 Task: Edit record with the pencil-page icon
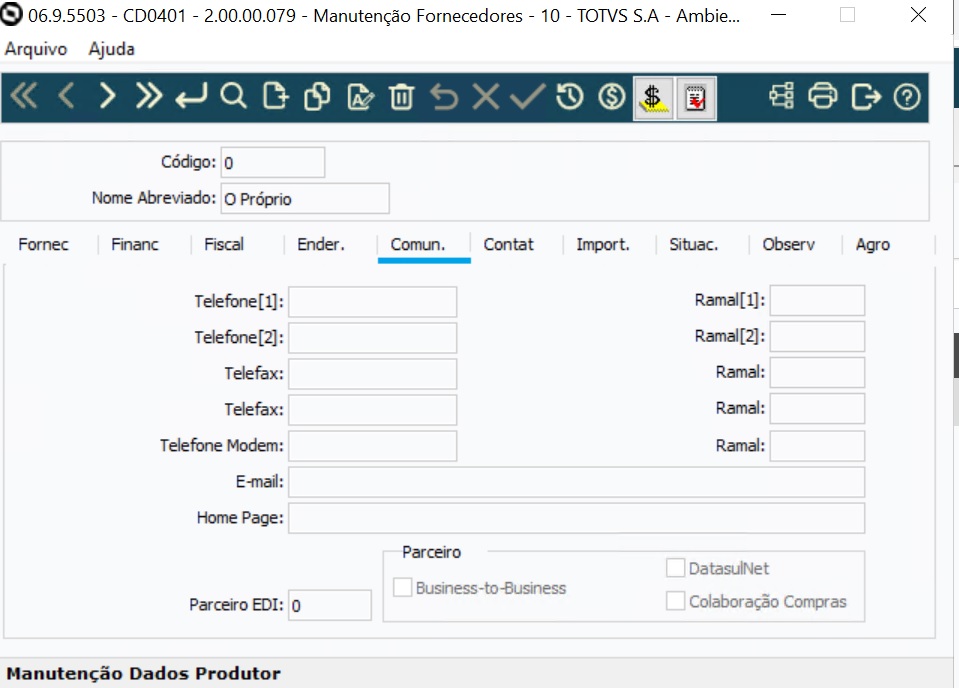[x=360, y=96]
